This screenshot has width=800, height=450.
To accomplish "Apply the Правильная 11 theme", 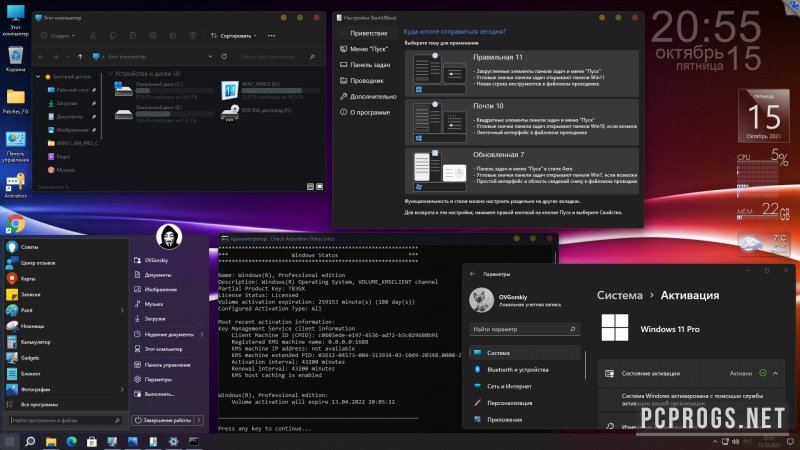I will [x=521, y=73].
